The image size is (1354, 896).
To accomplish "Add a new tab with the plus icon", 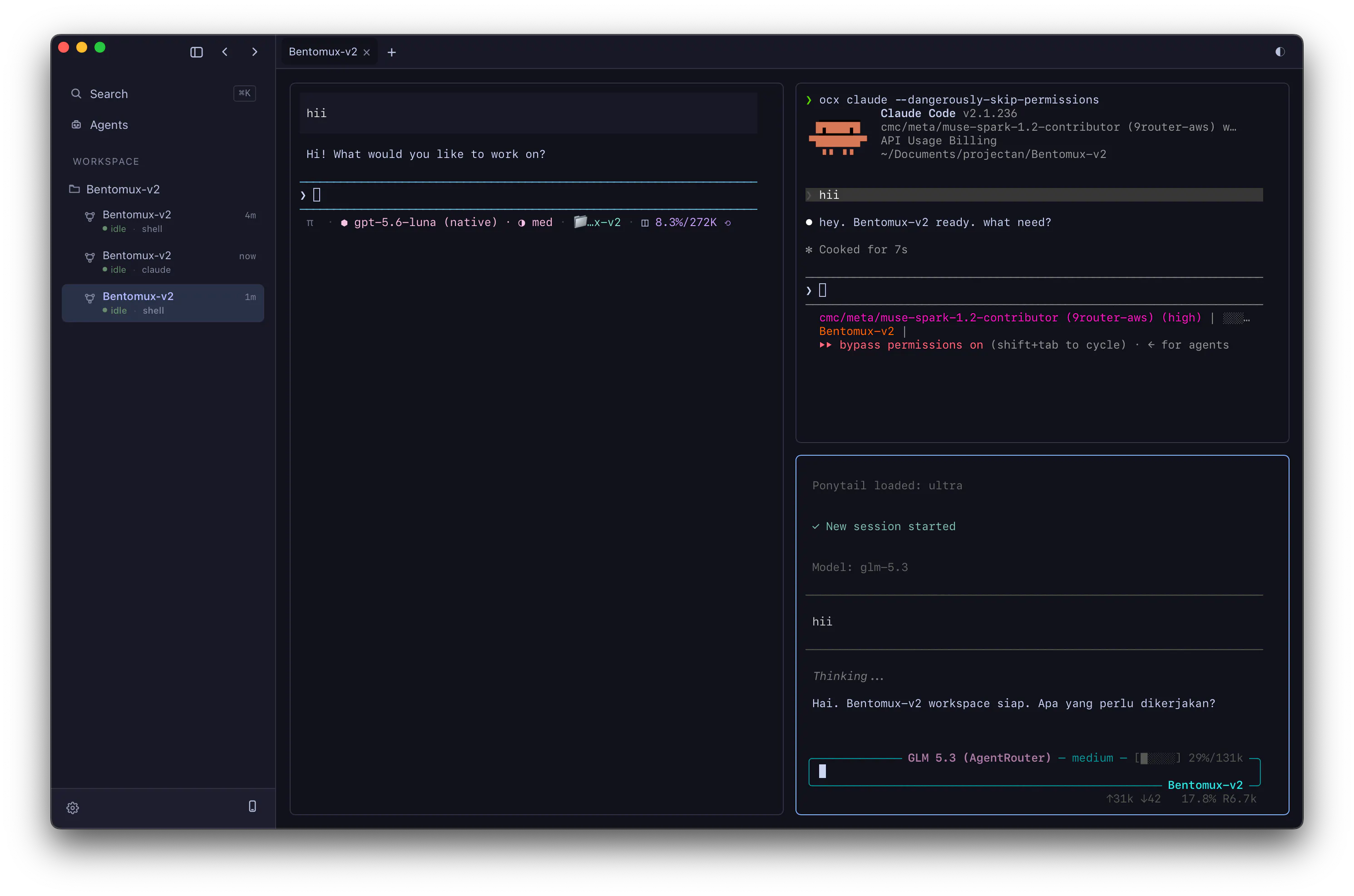I will (391, 53).
